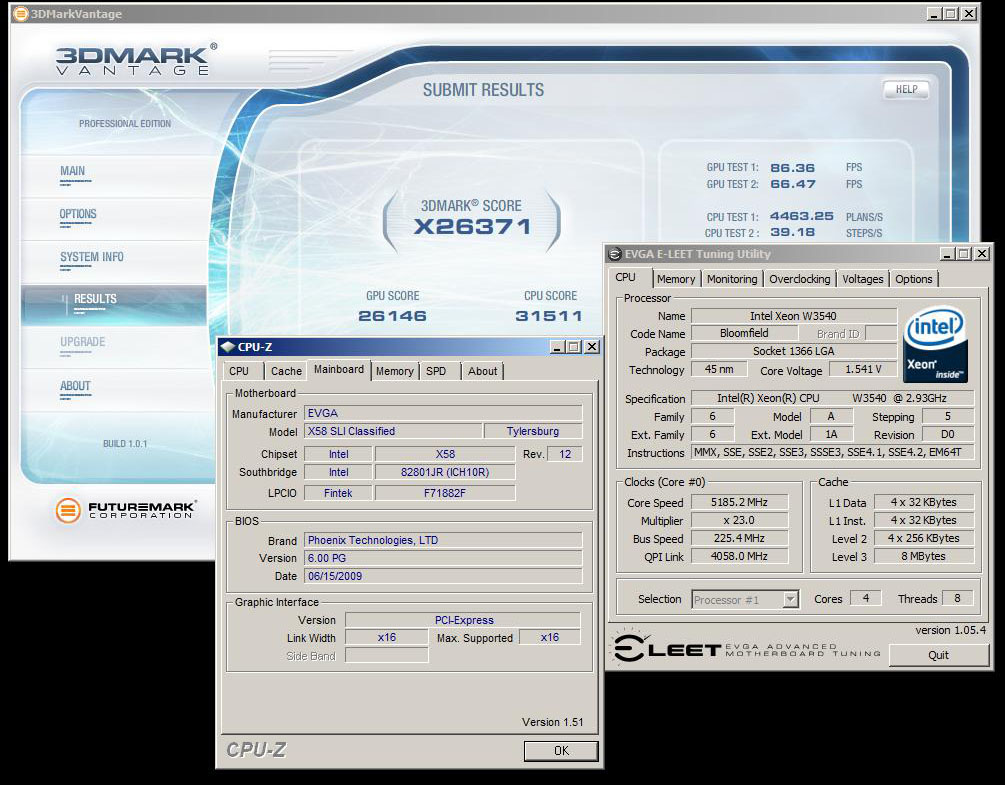Click the BIOS Date field 06/15/2009
The height and width of the screenshot is (785, 1005).
tap(443, 576)
